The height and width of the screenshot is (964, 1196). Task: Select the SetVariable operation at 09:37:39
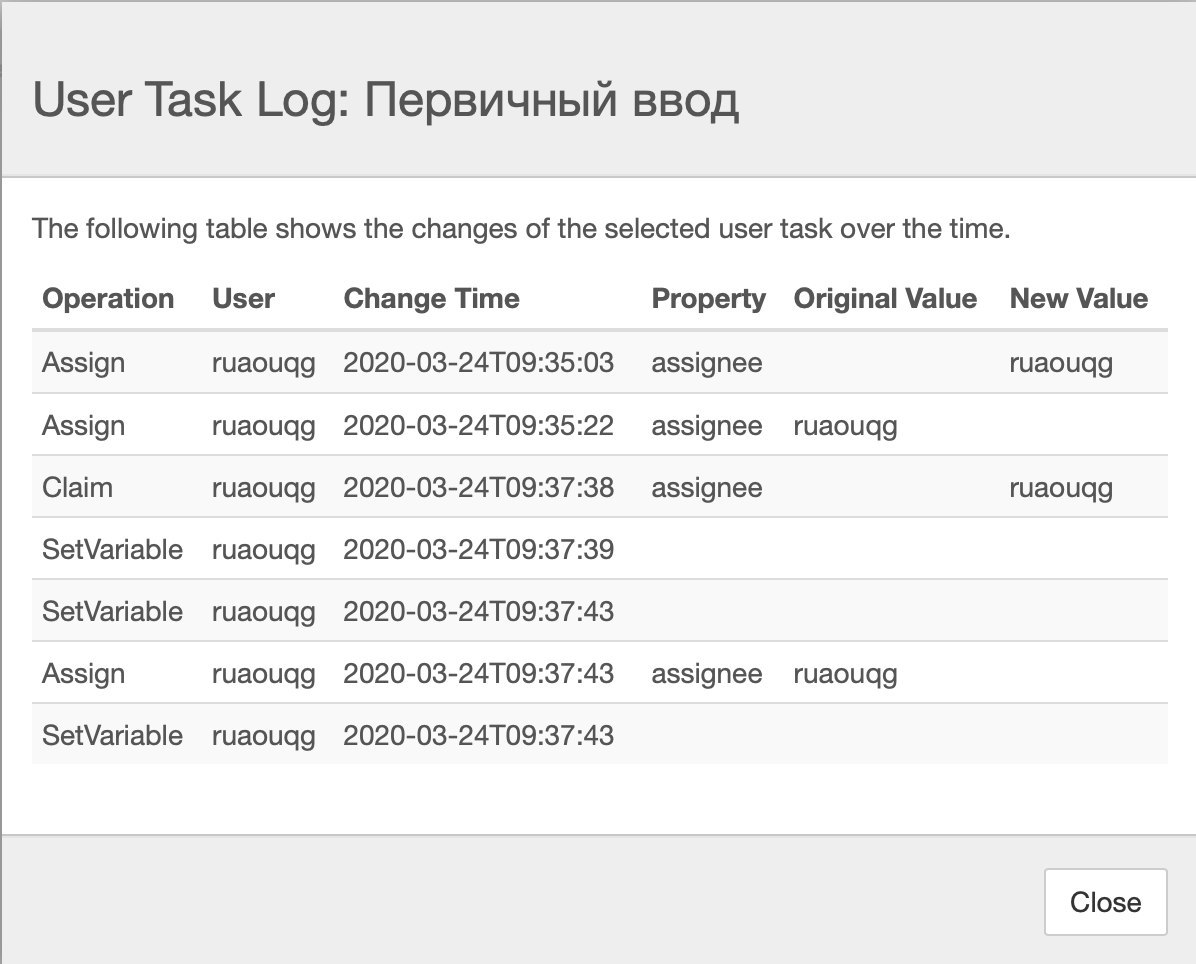pos(112,549)
